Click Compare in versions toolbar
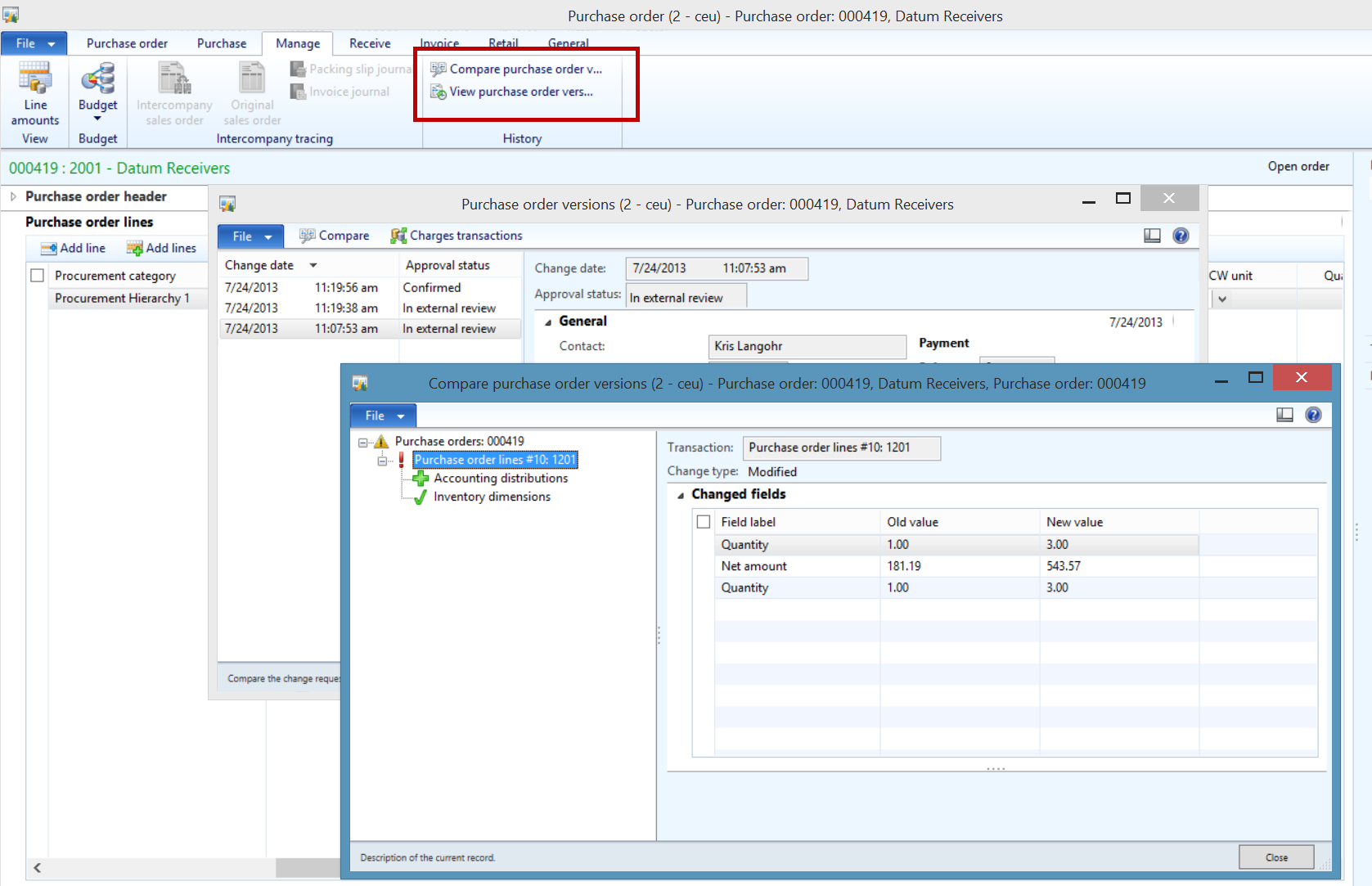 pos(335,236)
